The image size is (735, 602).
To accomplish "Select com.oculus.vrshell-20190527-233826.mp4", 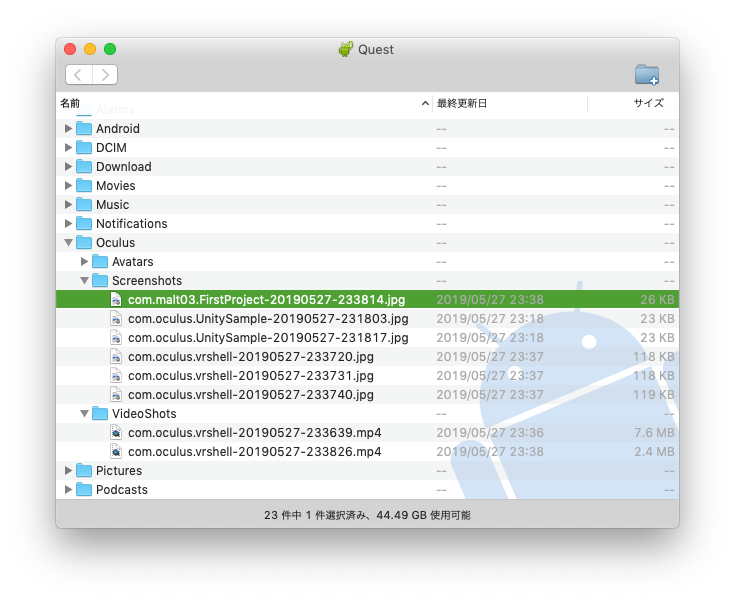I will [255, 451].
